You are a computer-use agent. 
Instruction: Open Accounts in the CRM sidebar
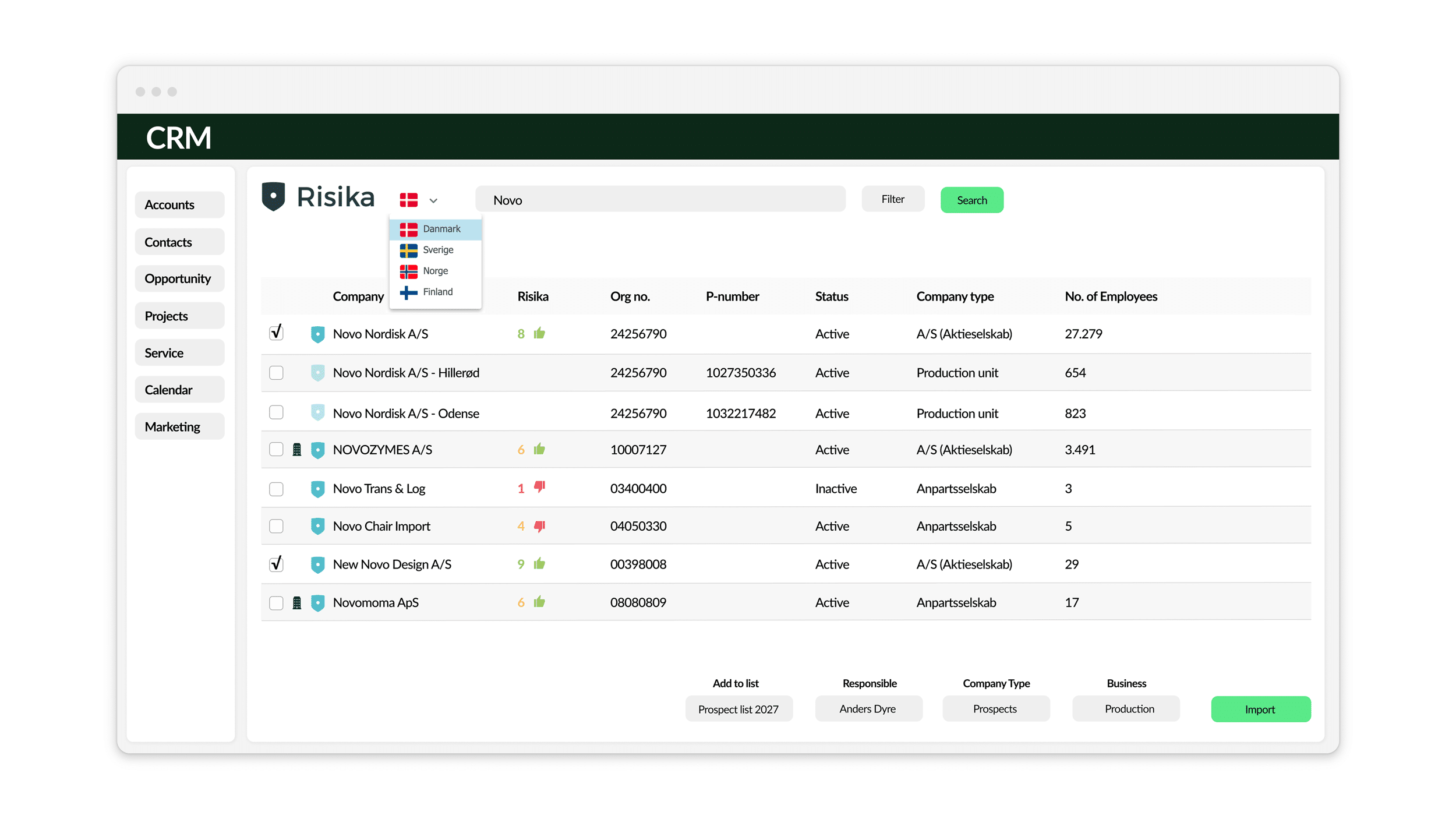pyautogui.click(x=179, y=205)
